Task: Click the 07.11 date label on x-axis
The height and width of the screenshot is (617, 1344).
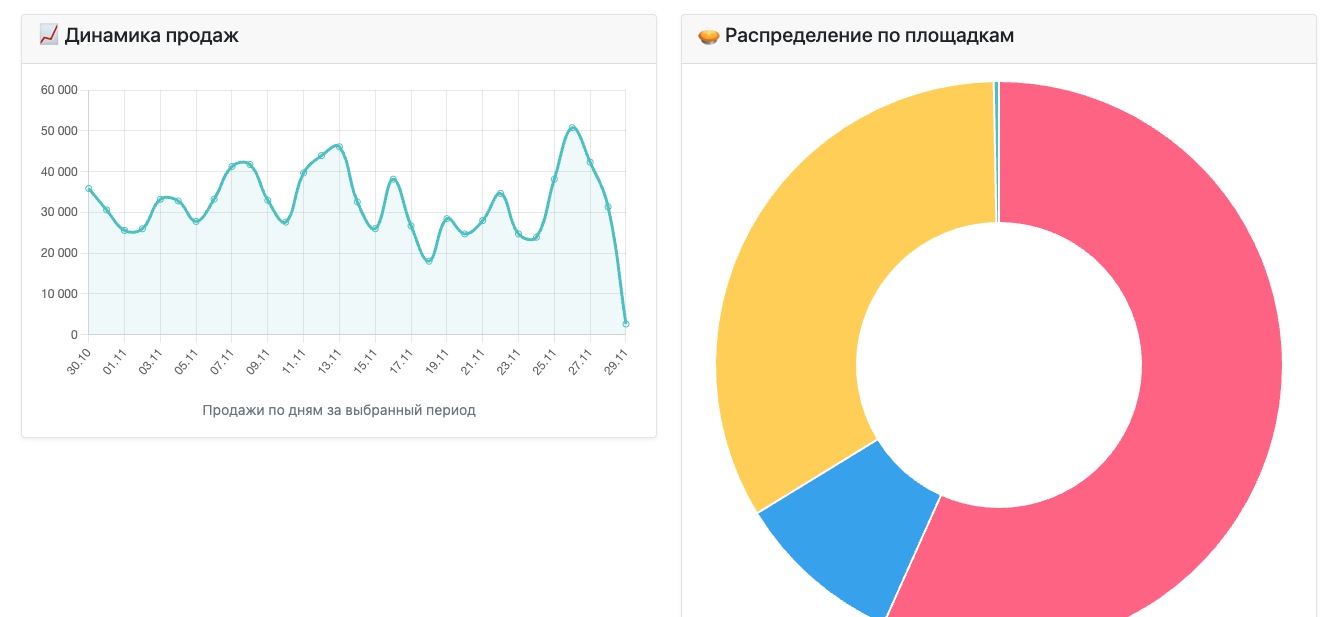Action: pyautogui.click(x=223, y=362)
